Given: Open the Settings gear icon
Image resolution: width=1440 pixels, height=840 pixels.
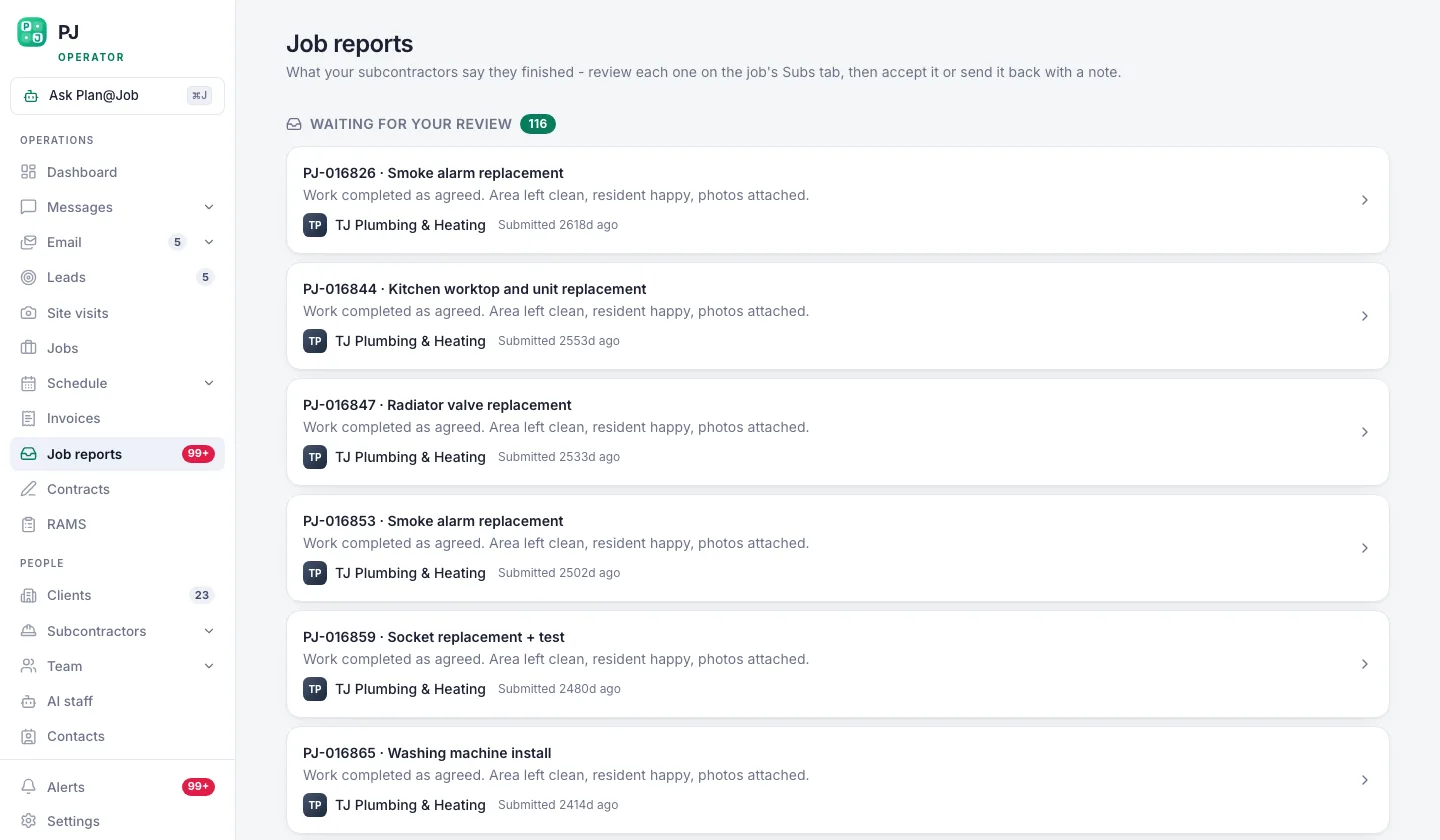Looking at the screenshot, I should (x=29, y=821).
